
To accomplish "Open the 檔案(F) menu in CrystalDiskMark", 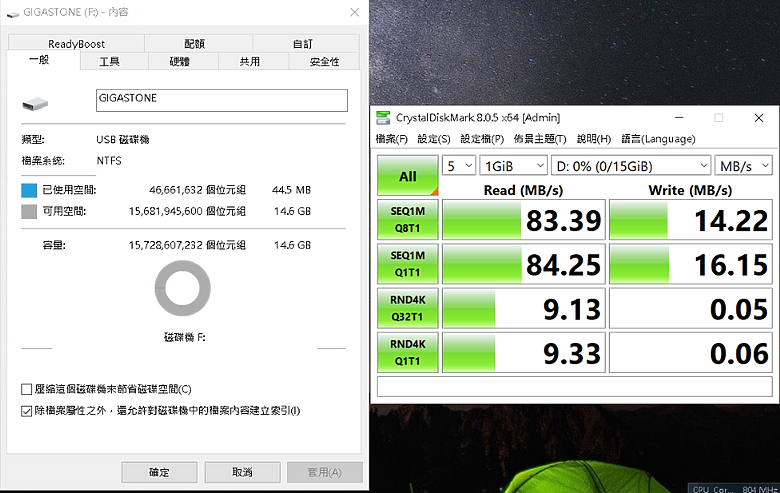I will point(391,139).
